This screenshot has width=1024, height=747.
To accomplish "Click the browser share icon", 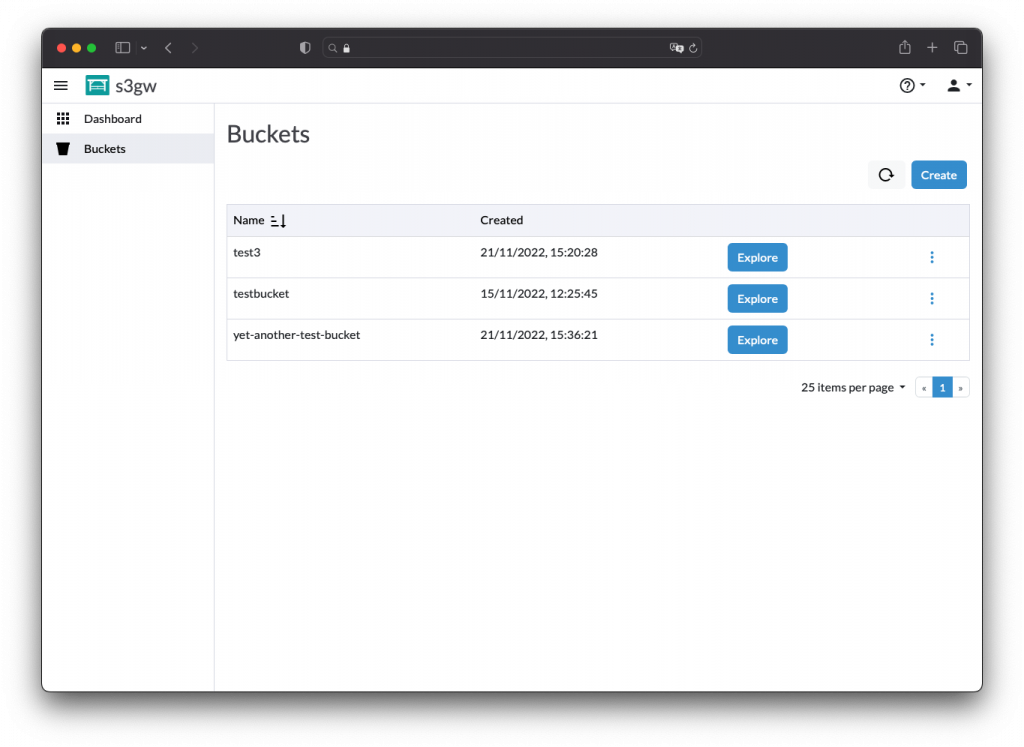I will point(904,48).
